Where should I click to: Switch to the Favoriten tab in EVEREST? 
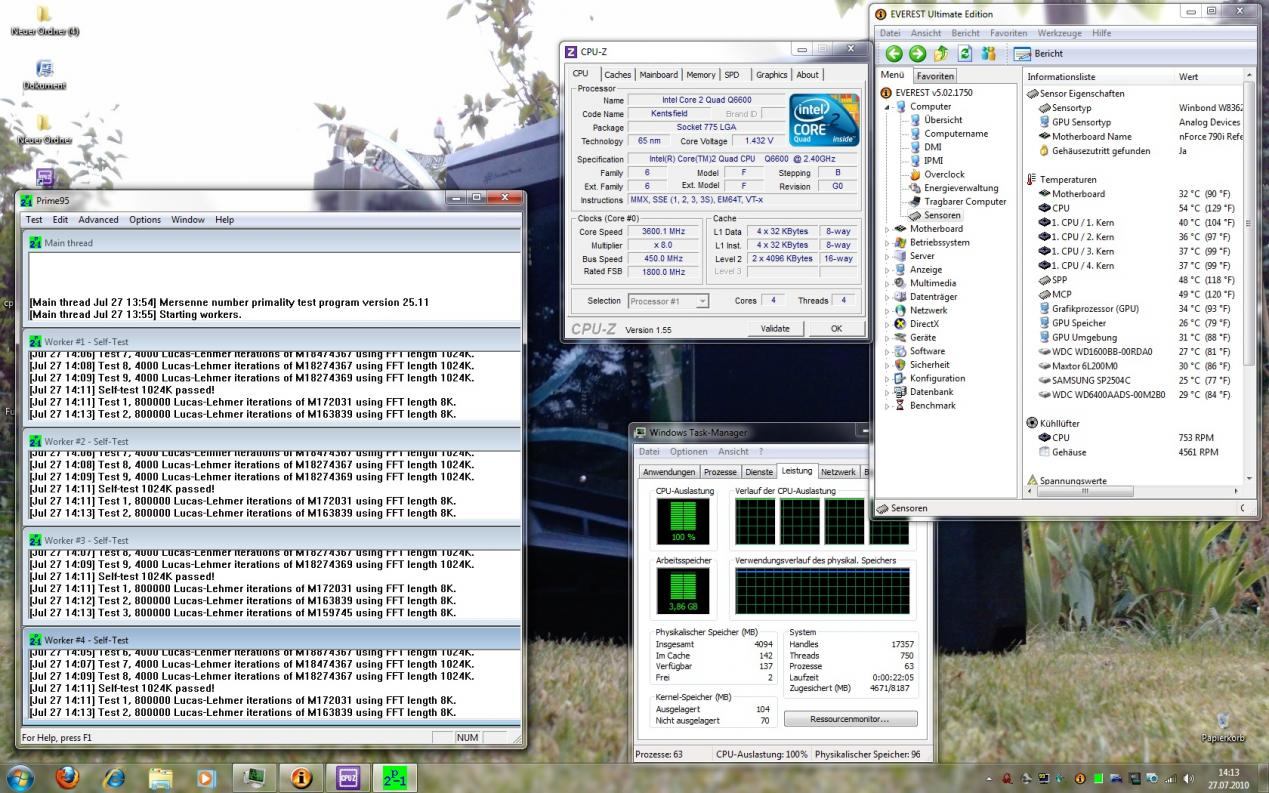click(935, 76)
